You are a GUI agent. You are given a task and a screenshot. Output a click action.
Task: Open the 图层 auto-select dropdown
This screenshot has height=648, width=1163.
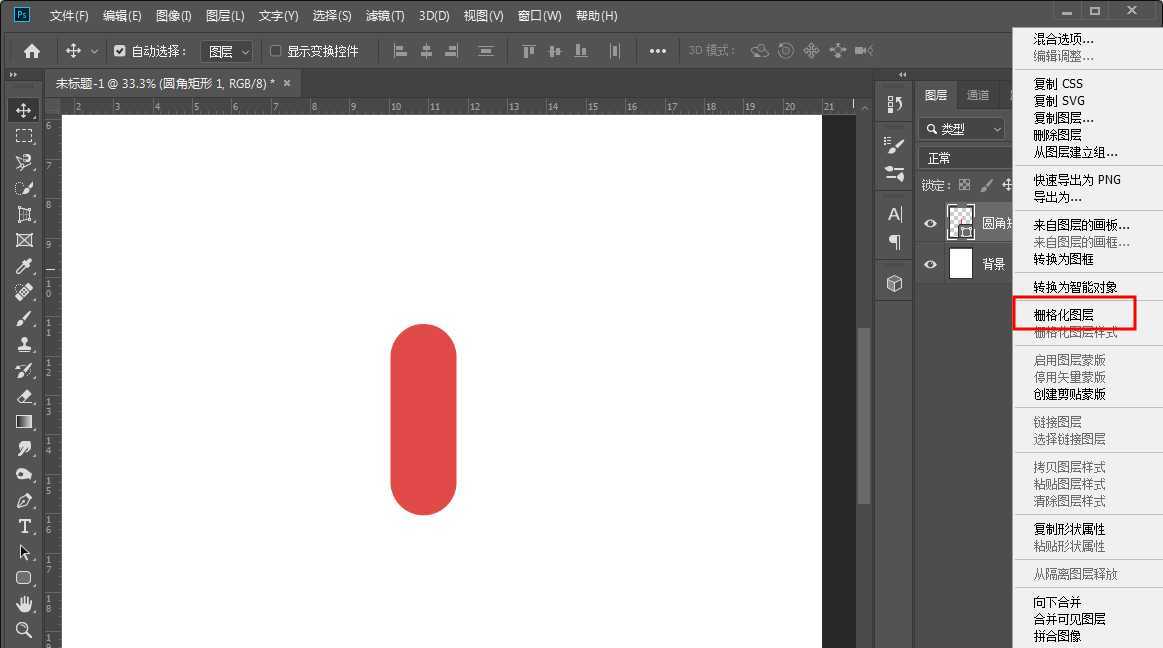point(227,51)
